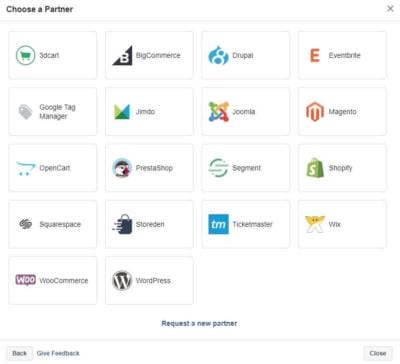Dismiss the dialog with the X icon
This screenshot has height=364, width=400.
tap(390, 9)
